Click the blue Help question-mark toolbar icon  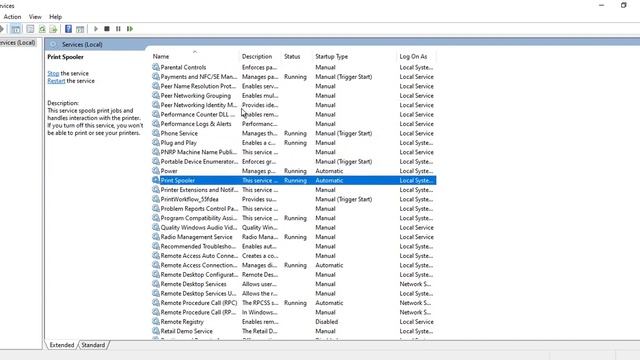[69, 29]
